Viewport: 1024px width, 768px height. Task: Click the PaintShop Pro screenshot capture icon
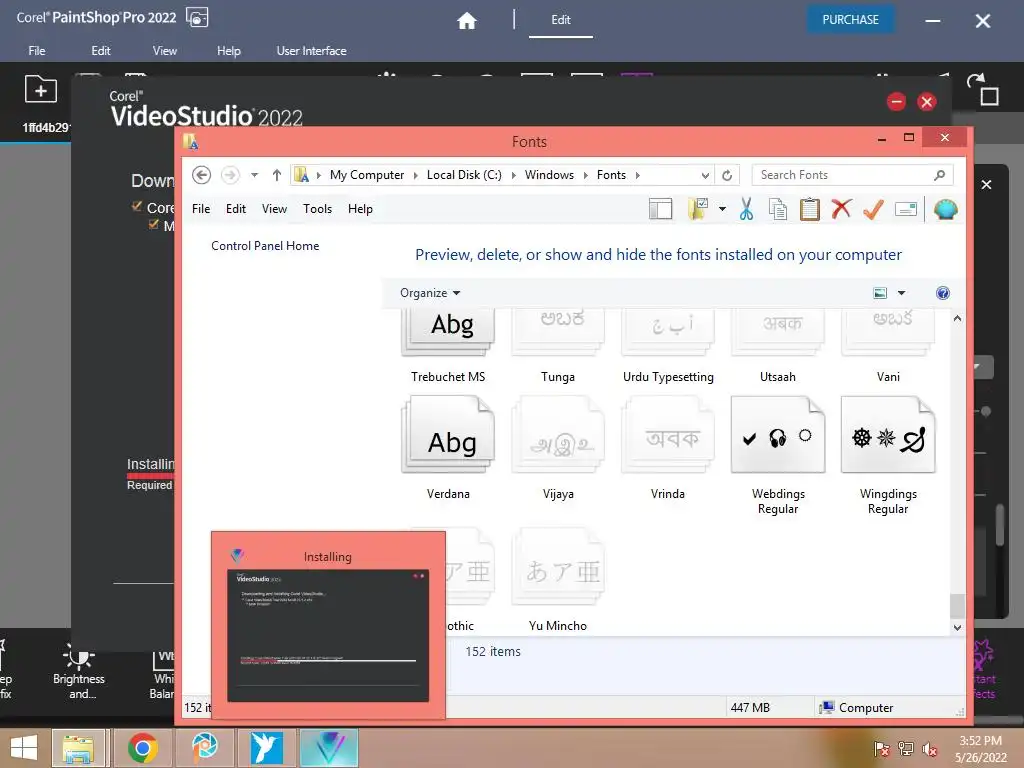click(x=197, y=17)
